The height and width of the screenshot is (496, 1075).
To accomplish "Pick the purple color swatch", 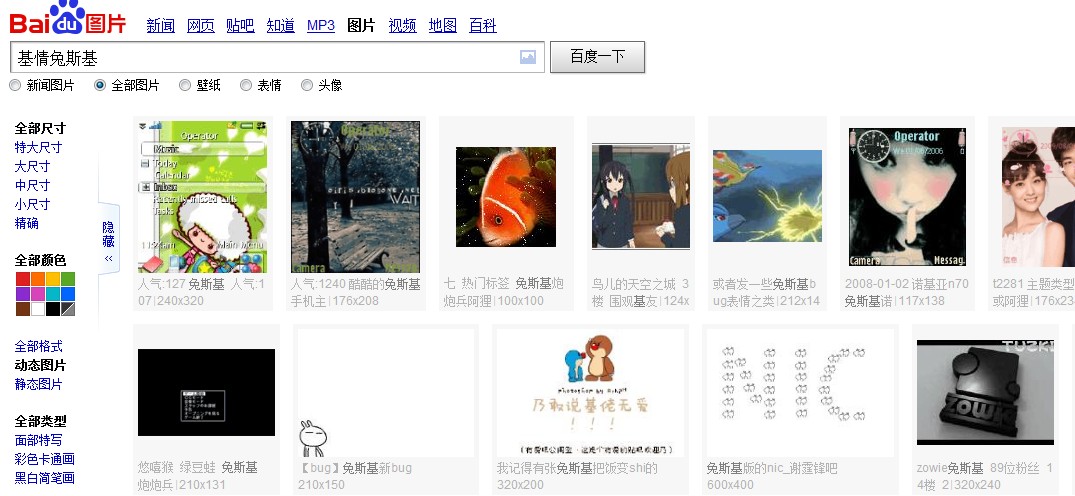I will click(23, 294).
